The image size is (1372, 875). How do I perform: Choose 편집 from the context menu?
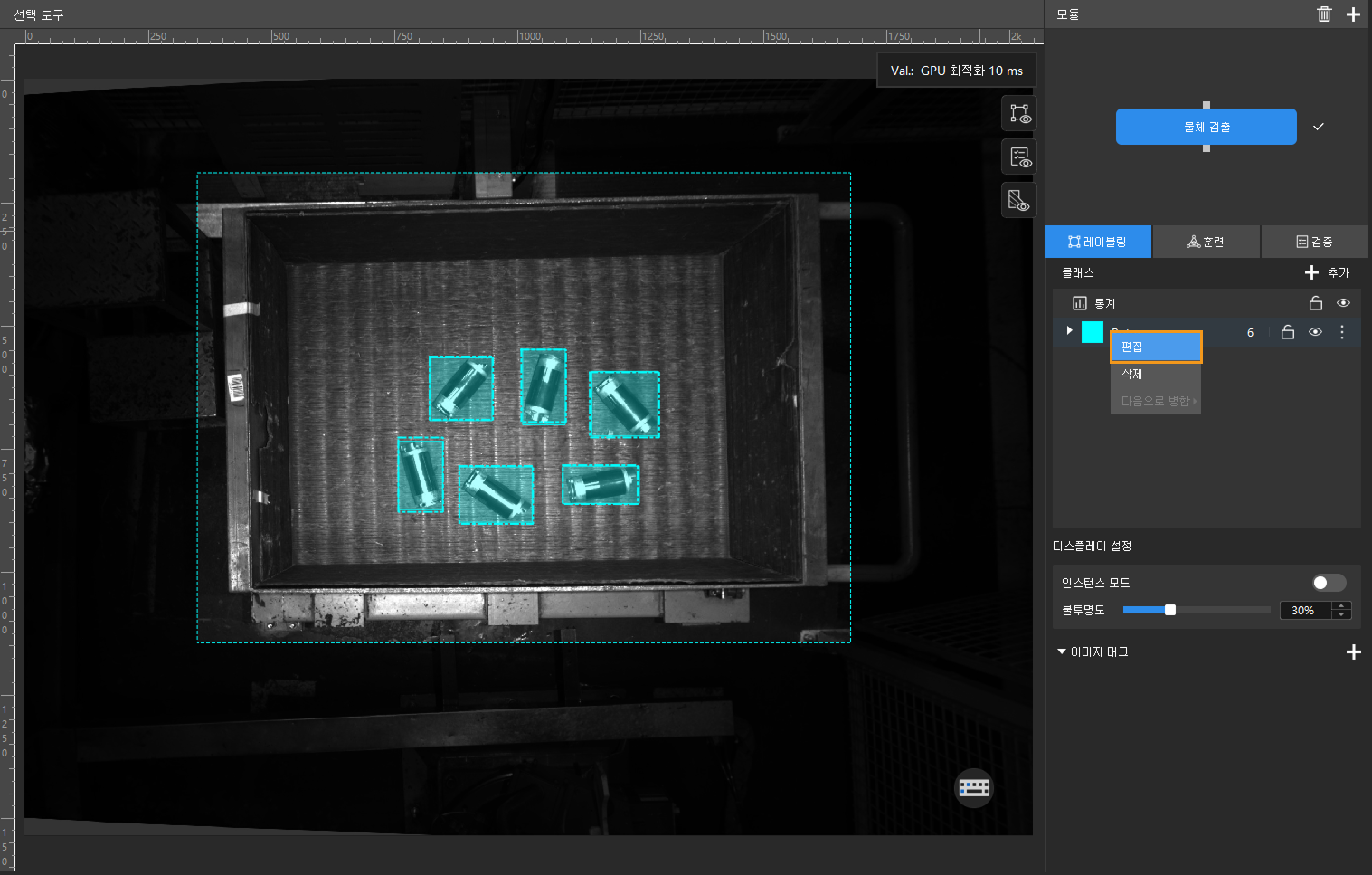(1156, 347)
